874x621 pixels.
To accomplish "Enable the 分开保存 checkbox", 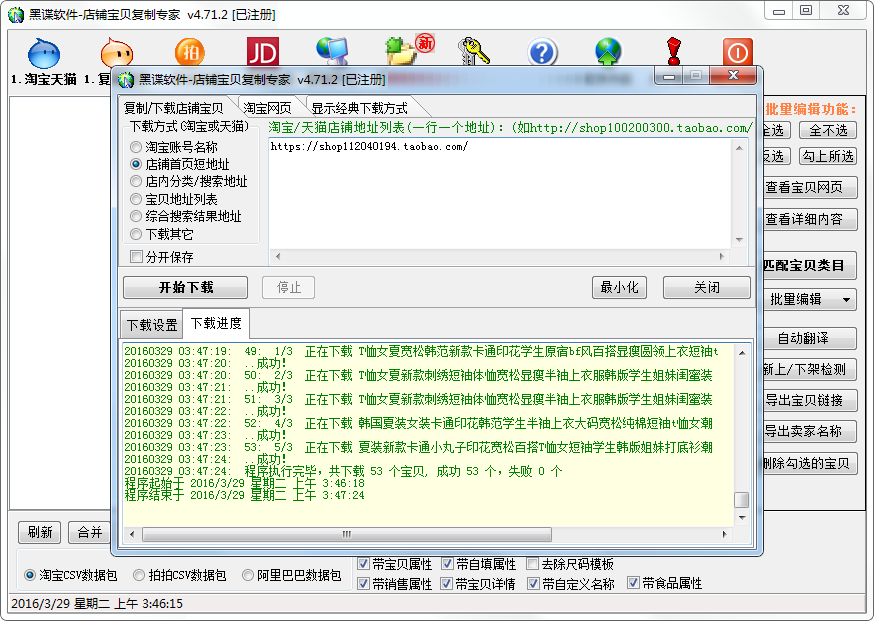I will pyautogui.click(x=136, y=257).
